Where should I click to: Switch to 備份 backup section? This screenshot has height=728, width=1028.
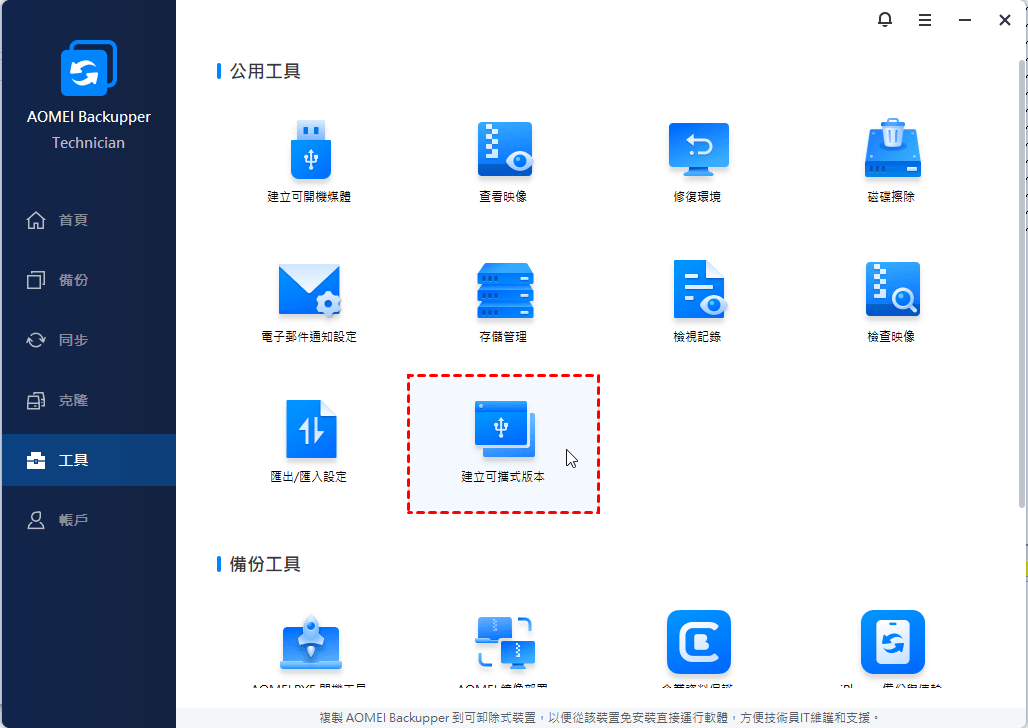tap(89, 280)
